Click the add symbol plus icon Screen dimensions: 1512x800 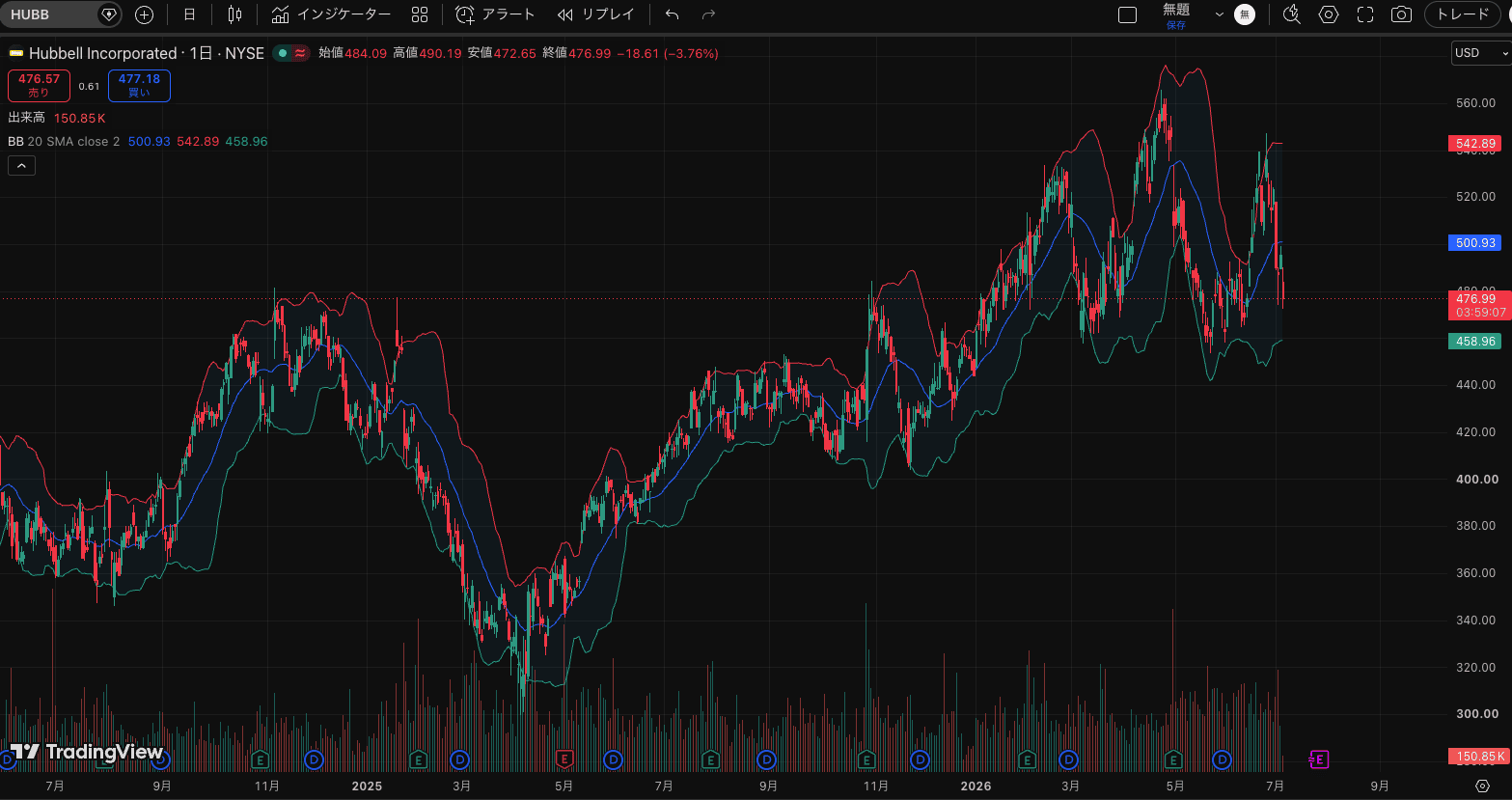[x=145, y=14]
